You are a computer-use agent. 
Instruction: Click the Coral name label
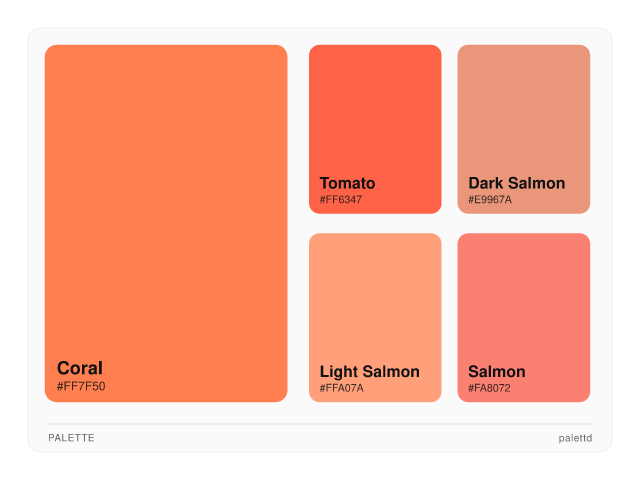[80, 368]
